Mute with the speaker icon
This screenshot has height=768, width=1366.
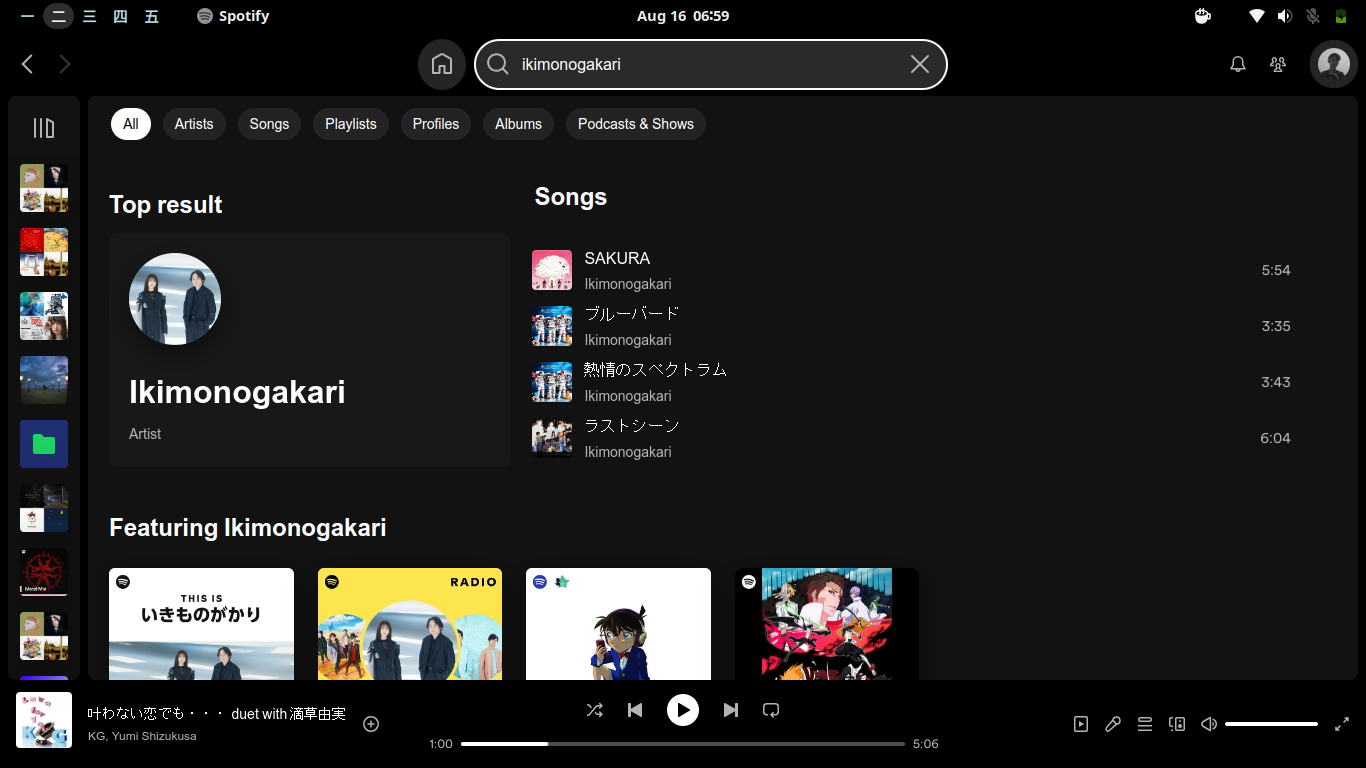pyautogui.click(x=1209, y=724)
